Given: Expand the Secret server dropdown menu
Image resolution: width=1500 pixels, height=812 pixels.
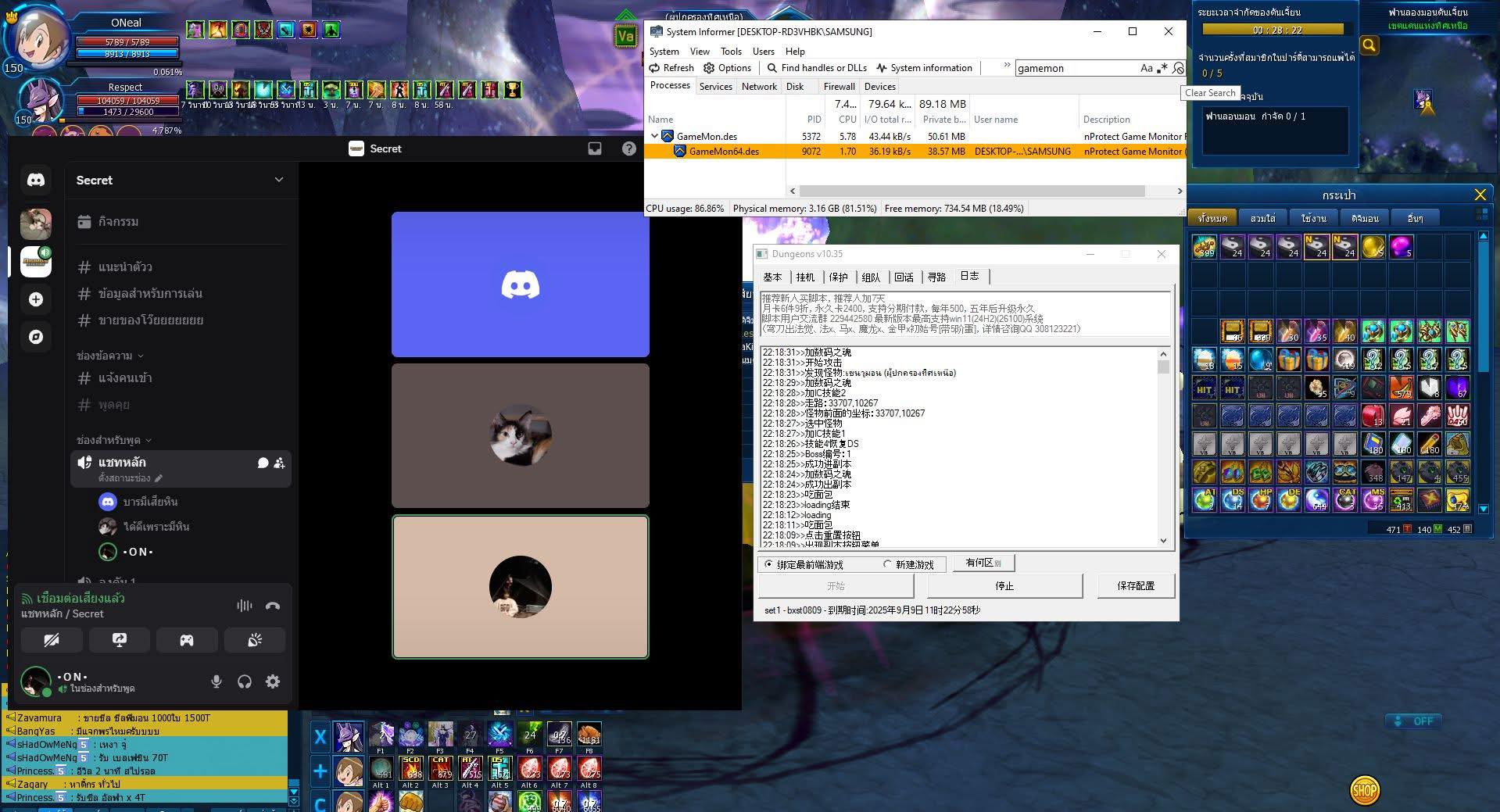Looking at the screenshot, I should coord(279,180).
